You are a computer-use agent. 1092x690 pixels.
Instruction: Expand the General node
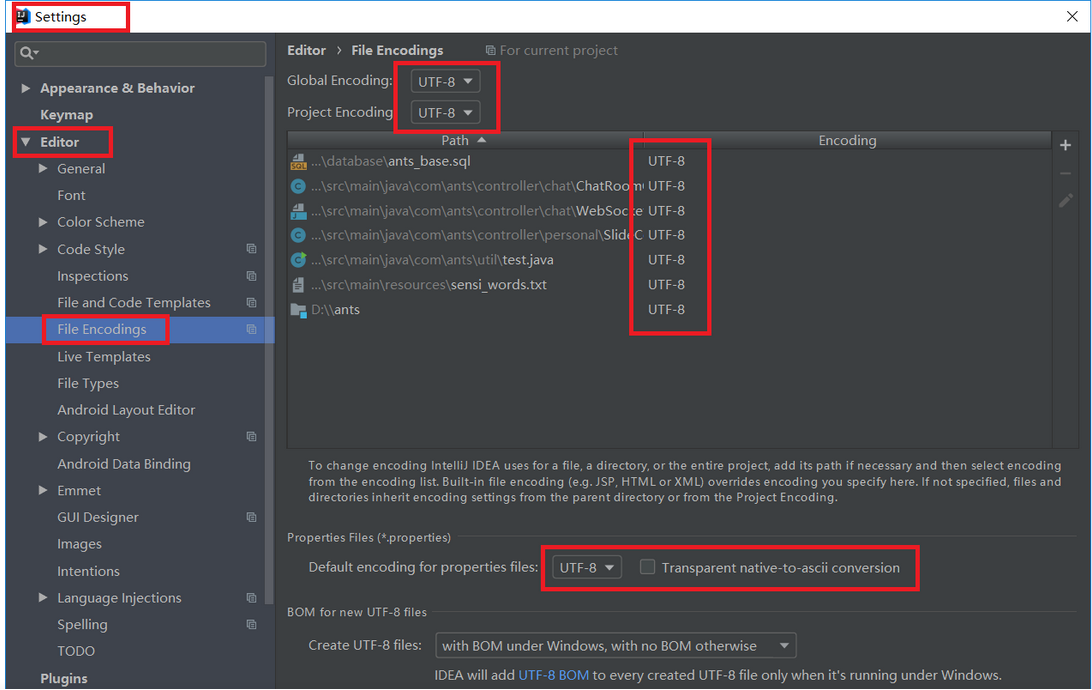pyautogui.click(x=42, y=168)
